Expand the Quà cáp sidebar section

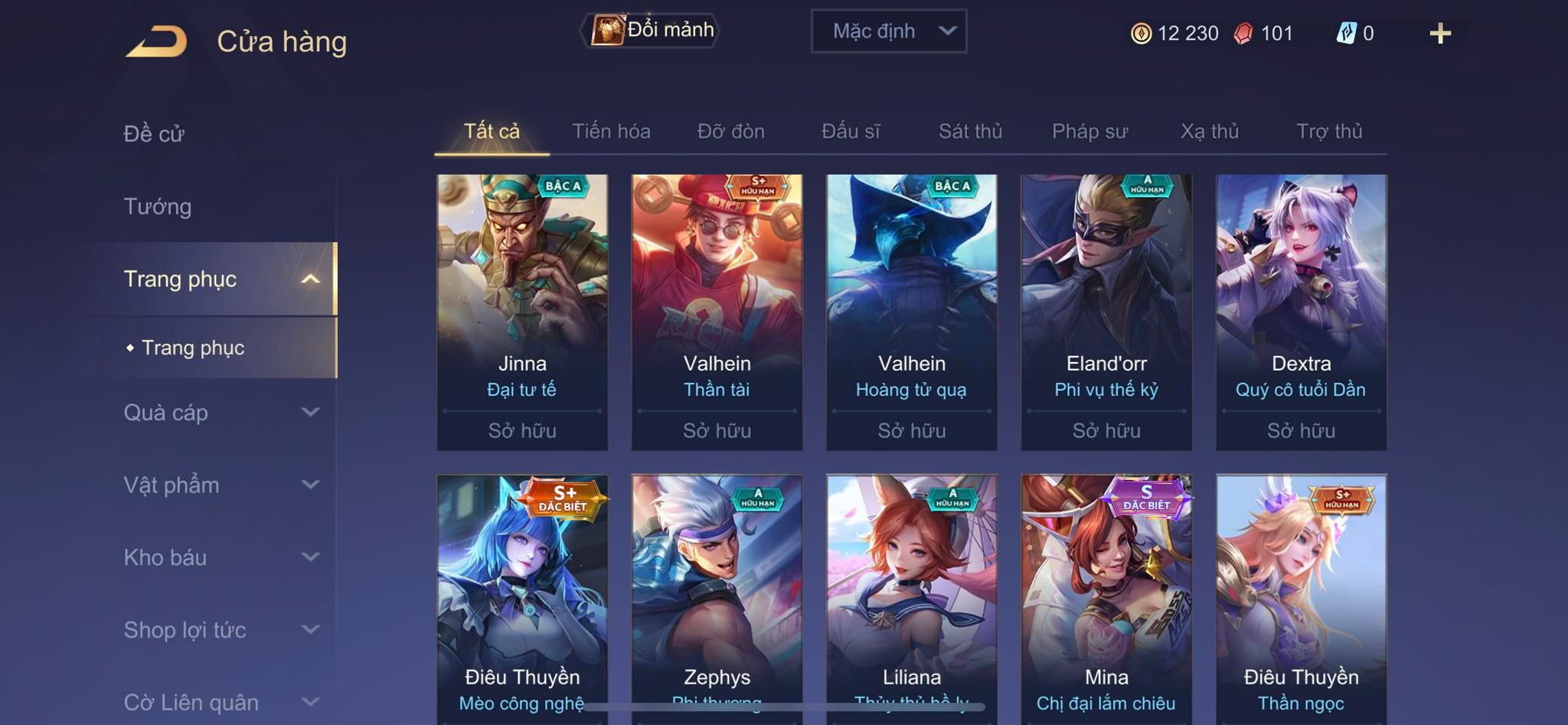click(310, 412)
